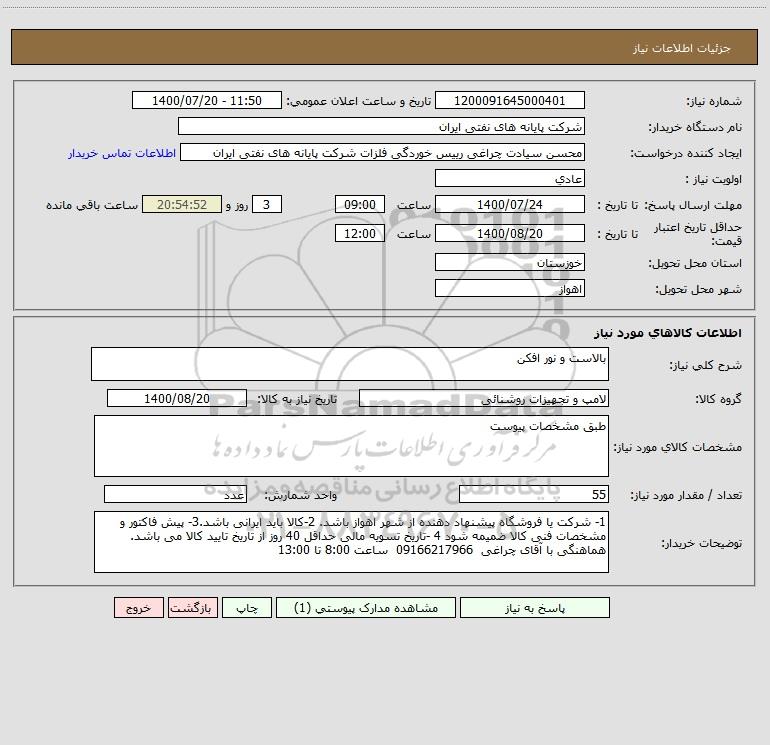
Task: Click goods specification box طبق مشخصات پیوست
Action: 351,446
